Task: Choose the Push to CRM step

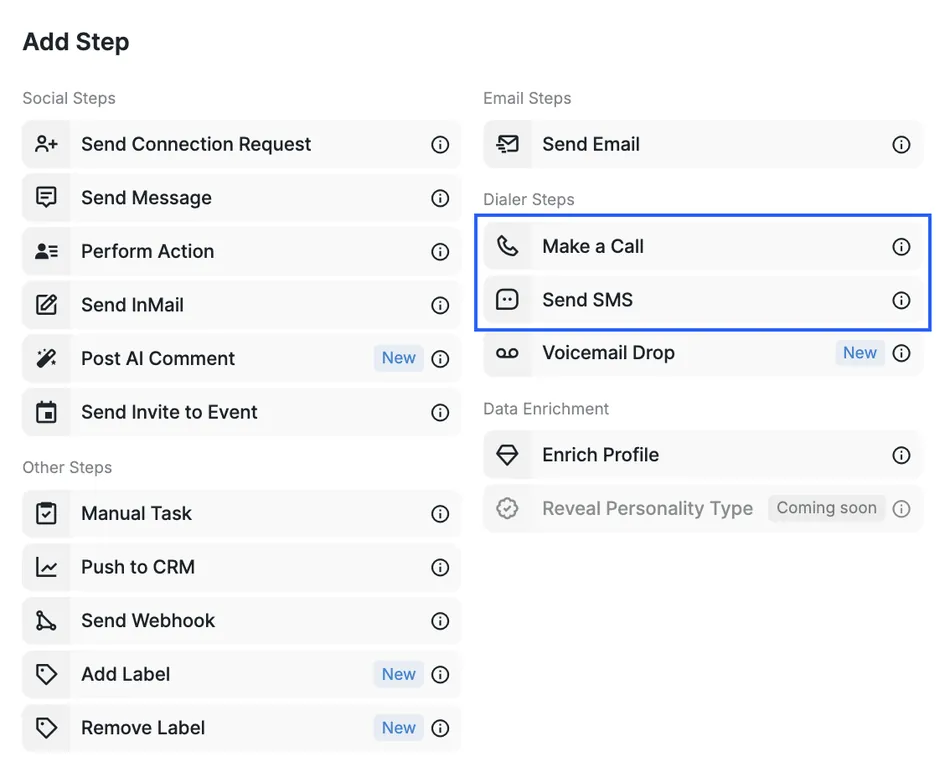Action: tap(241, 567)
